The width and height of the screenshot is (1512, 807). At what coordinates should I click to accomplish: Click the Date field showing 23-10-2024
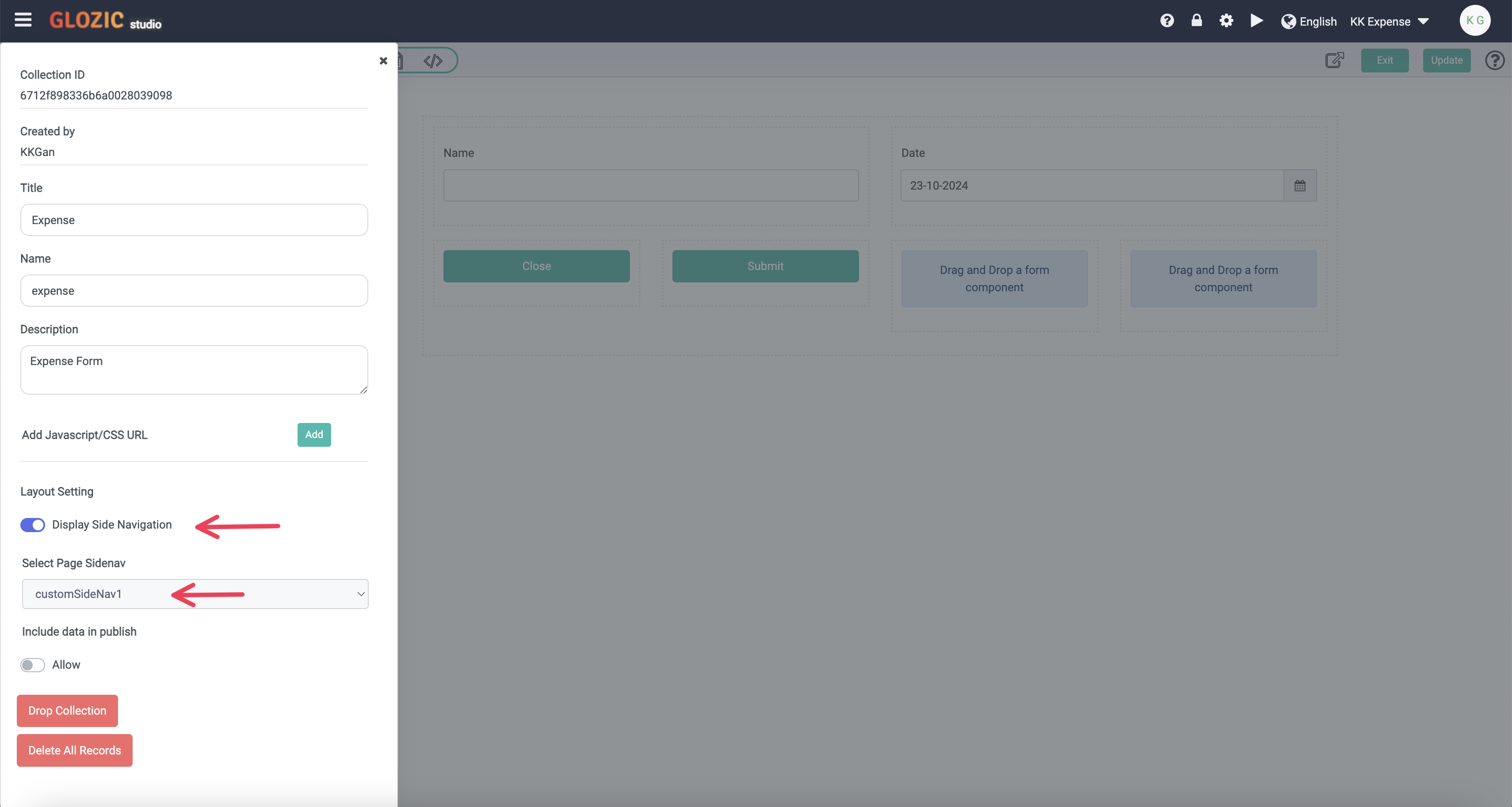point(1092,186)
